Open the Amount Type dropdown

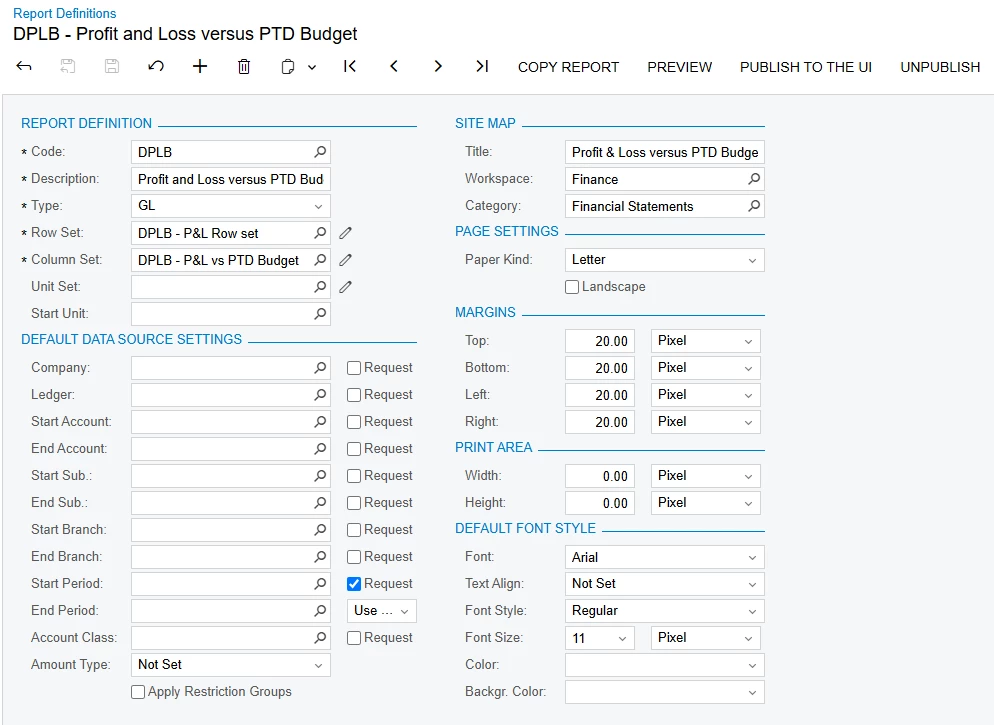pyautogui.click(x=231, y=665)
